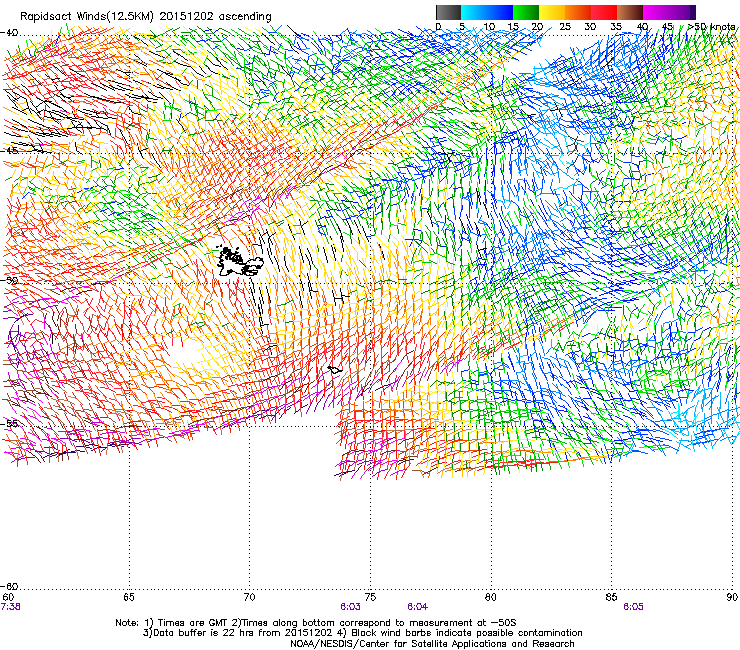Click the red 30-35 knots legend swatch
740x650 pixels.
(604, 12)
